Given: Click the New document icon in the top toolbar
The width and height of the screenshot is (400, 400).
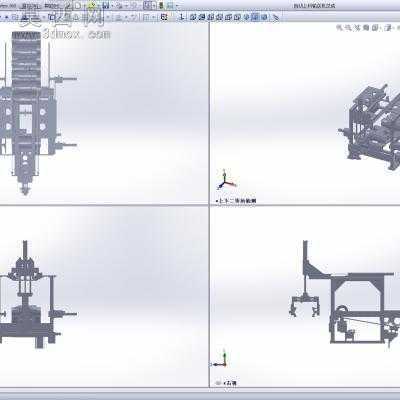Looking at the screenshot, I should [x=77, y=6].
